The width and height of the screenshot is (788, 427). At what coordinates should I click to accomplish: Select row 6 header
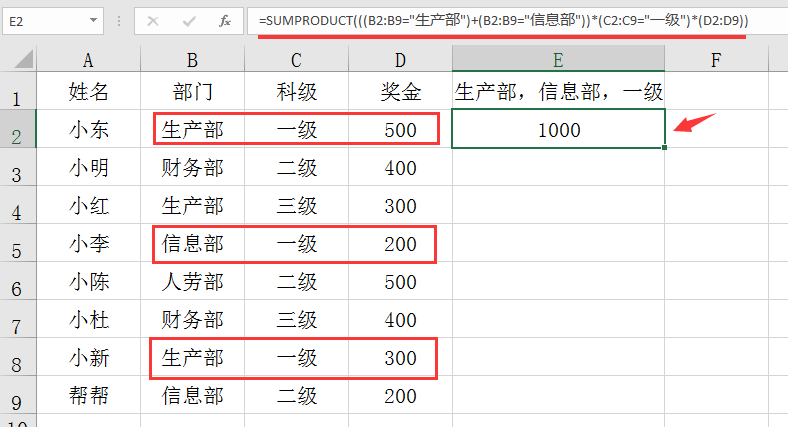[18, 281]
